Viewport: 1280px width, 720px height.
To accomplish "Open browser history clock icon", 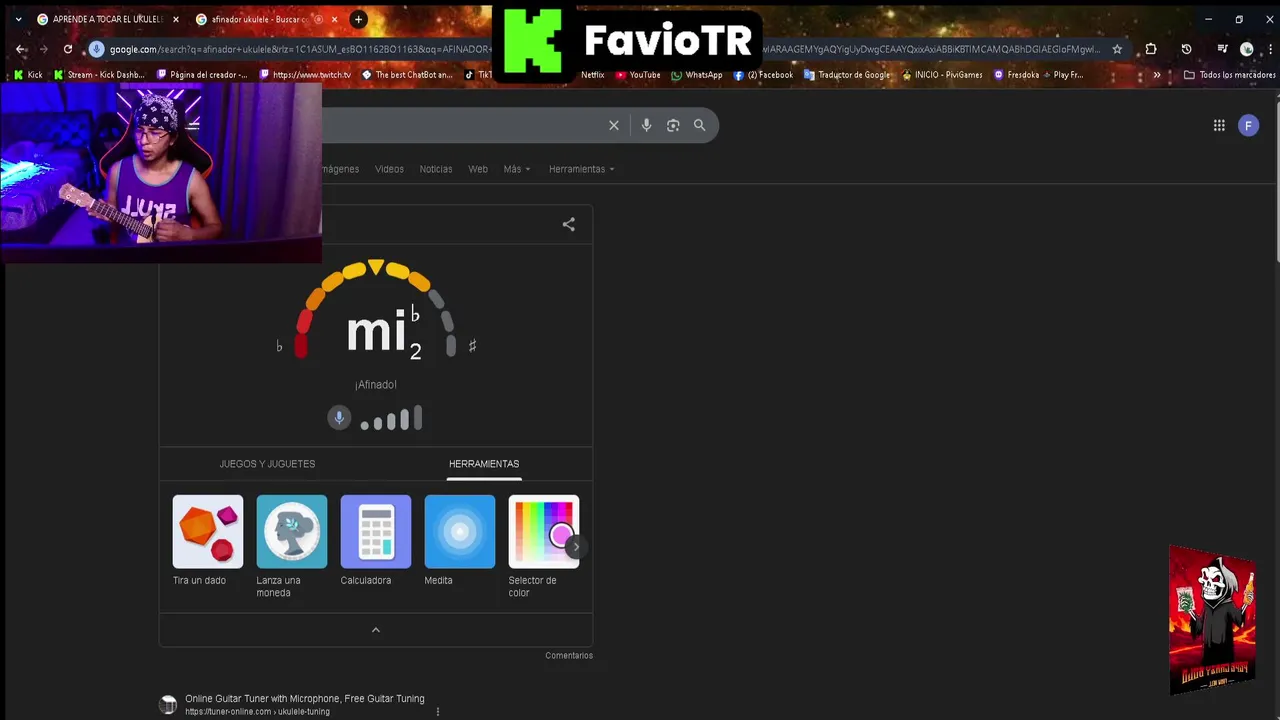I will coord(1186,49).
